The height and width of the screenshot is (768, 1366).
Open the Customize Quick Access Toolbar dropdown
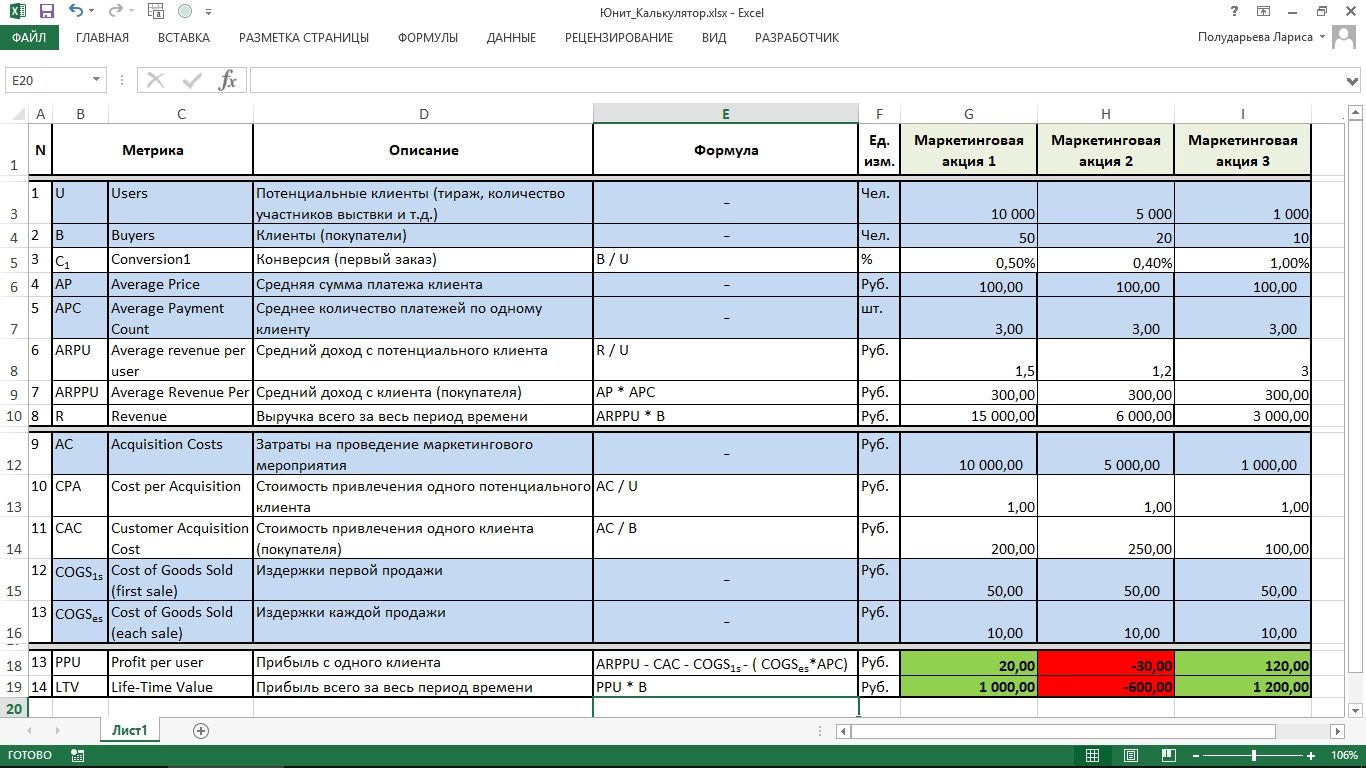tap(208, 12)
